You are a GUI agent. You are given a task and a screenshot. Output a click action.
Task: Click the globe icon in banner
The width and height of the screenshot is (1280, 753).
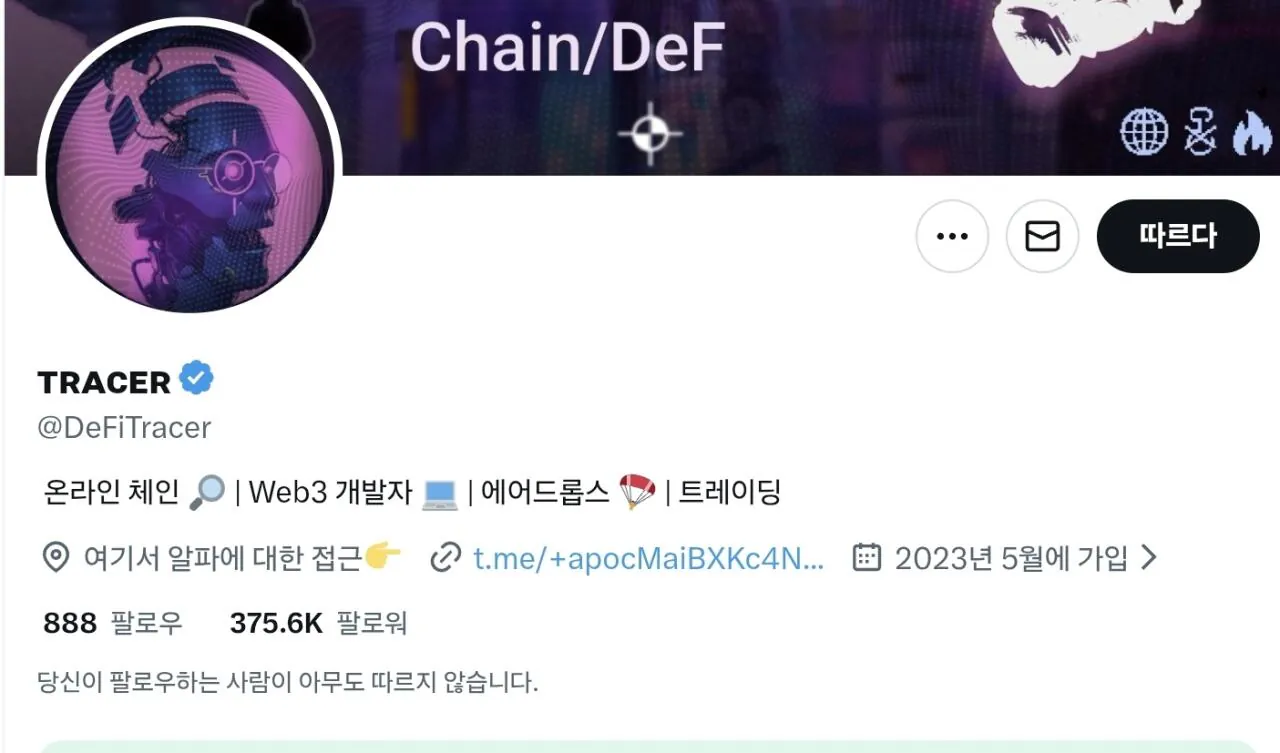pyautogui.click(x=1144, y=134)
